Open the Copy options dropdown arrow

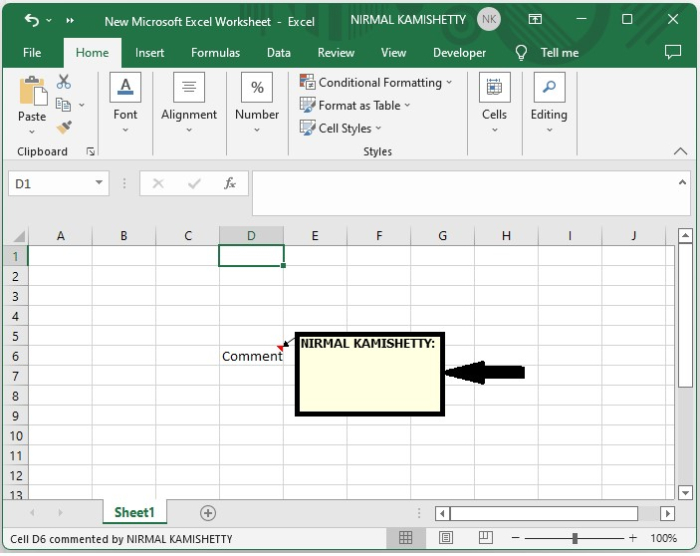coord(82,105)
